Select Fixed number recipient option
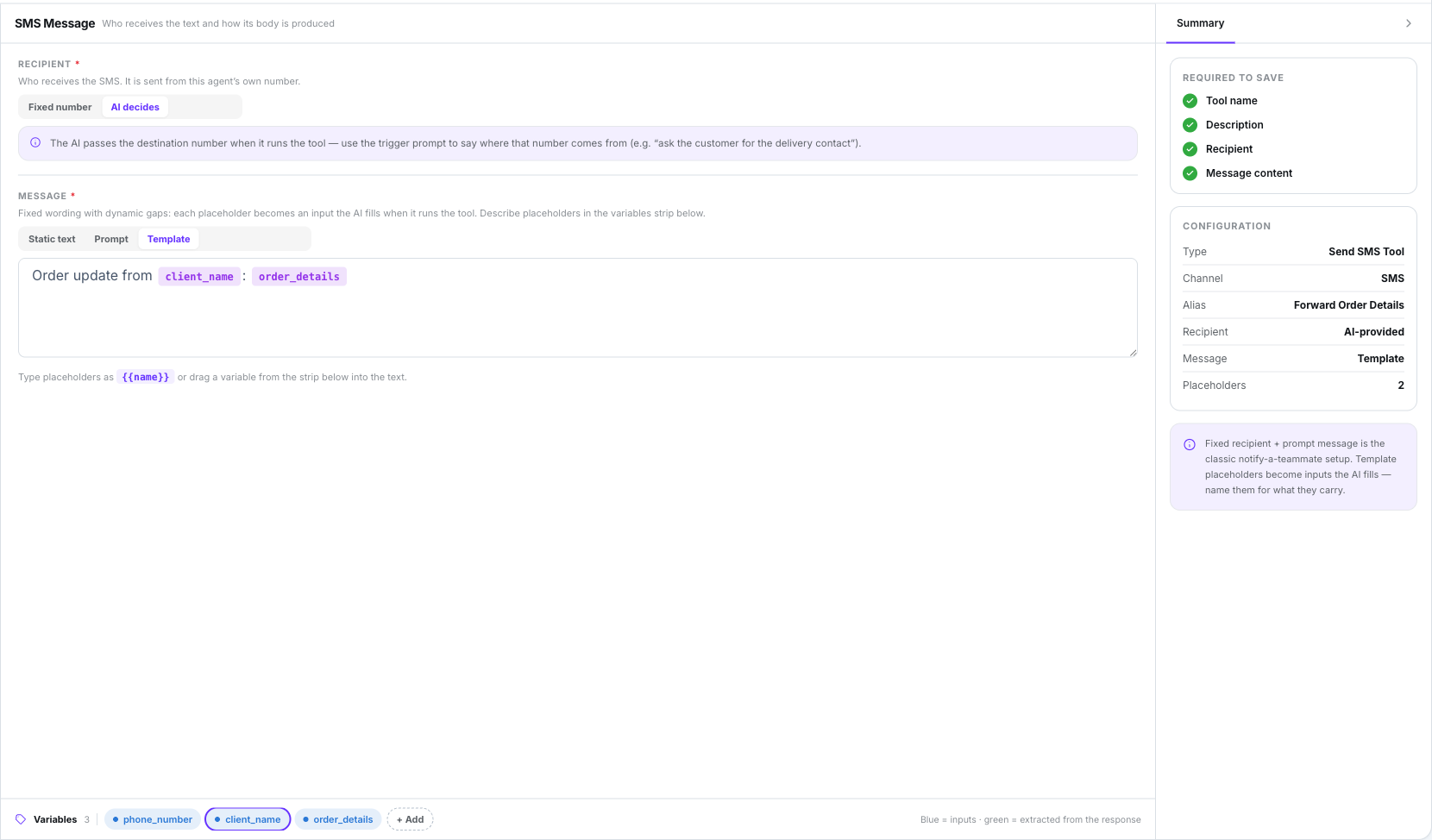 coord(60,107)
